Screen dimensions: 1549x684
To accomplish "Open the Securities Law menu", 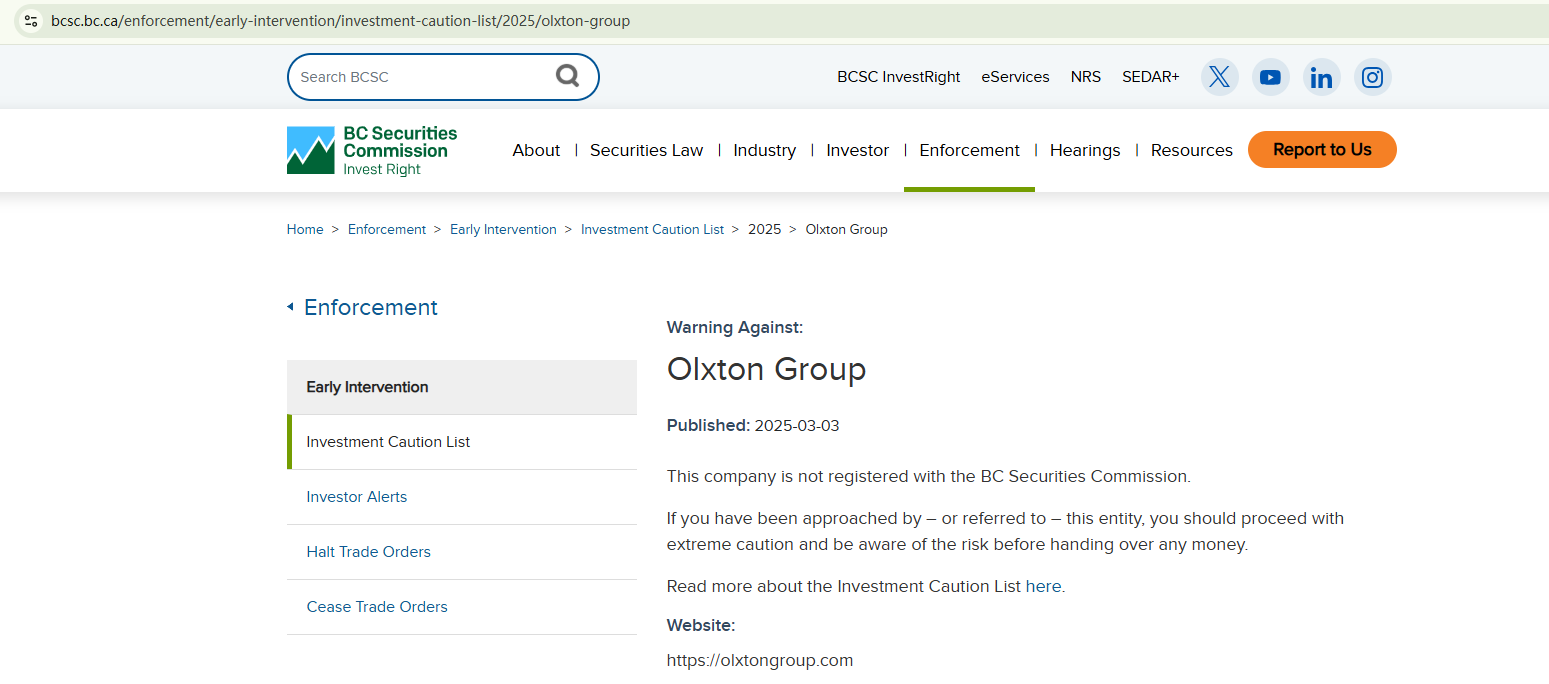I will click(x=646, y=150).
